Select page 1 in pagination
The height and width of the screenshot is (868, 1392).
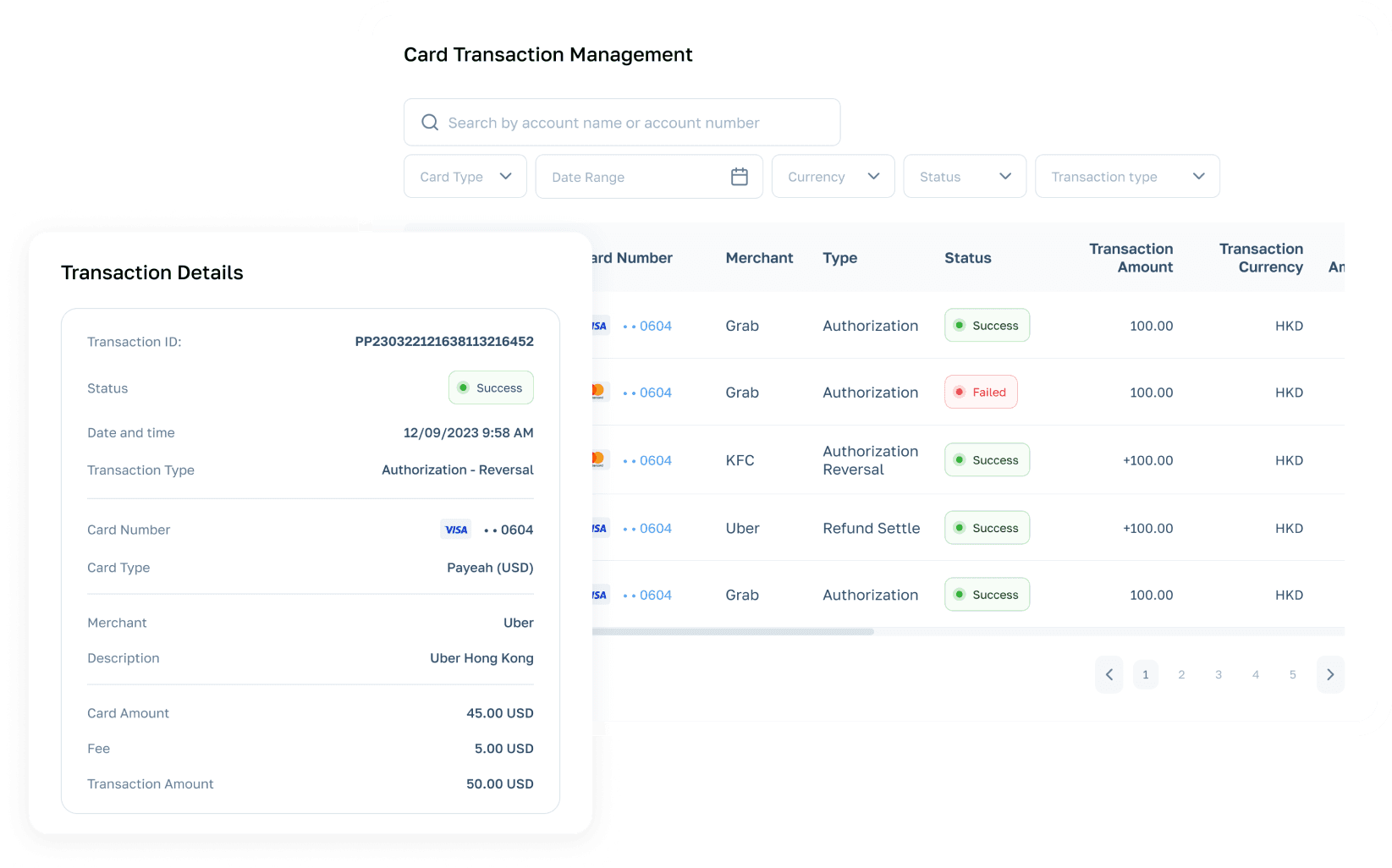point(1146,674)
